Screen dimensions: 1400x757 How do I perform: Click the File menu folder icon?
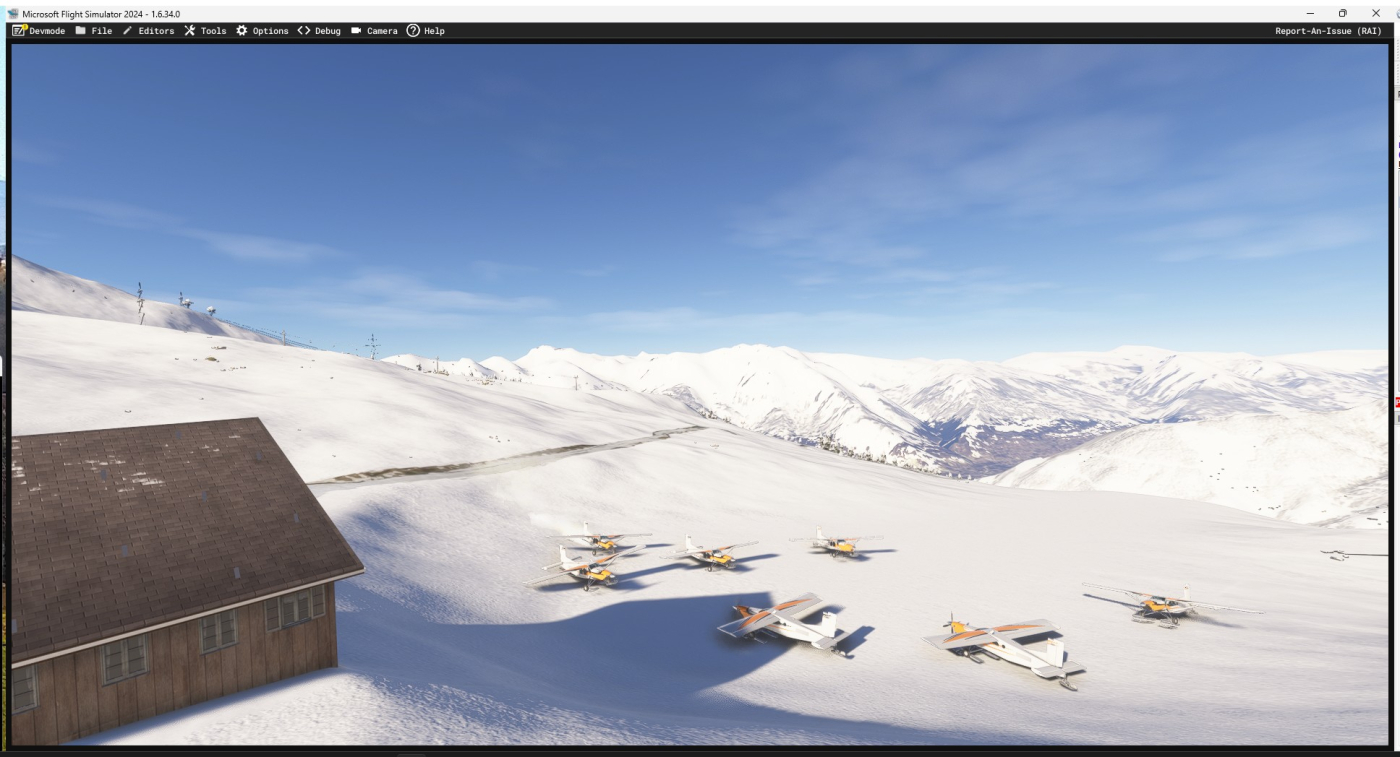coord(81,31)
